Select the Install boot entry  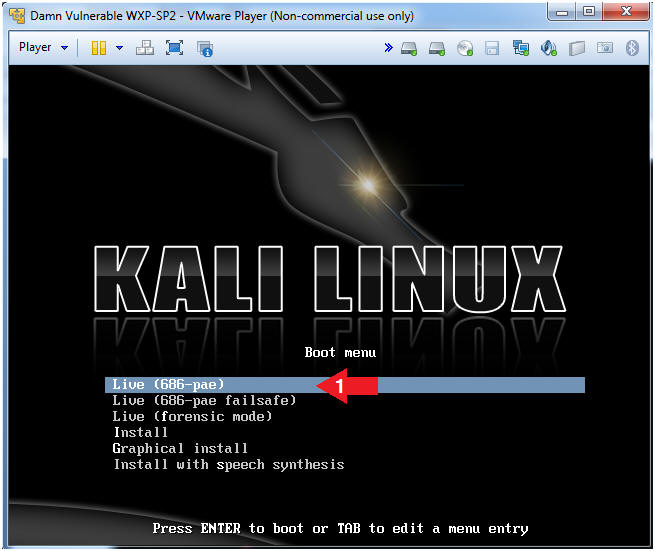click(141, 432)
